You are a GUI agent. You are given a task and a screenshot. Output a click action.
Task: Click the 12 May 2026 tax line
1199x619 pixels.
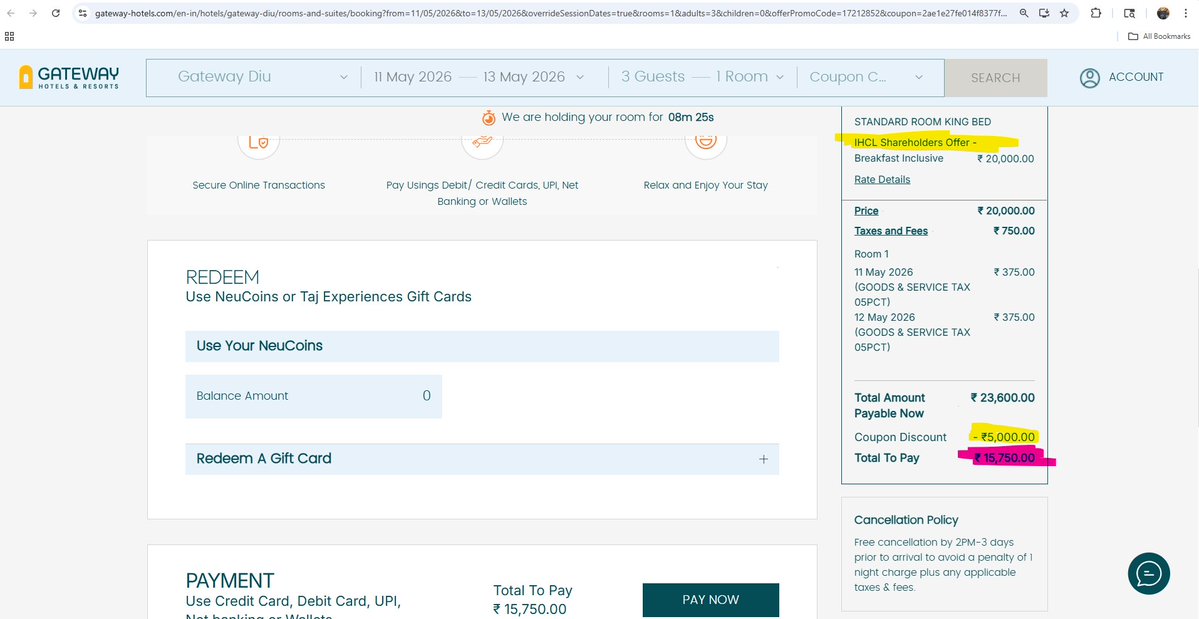pyautogui.click(x=944, y=332)
